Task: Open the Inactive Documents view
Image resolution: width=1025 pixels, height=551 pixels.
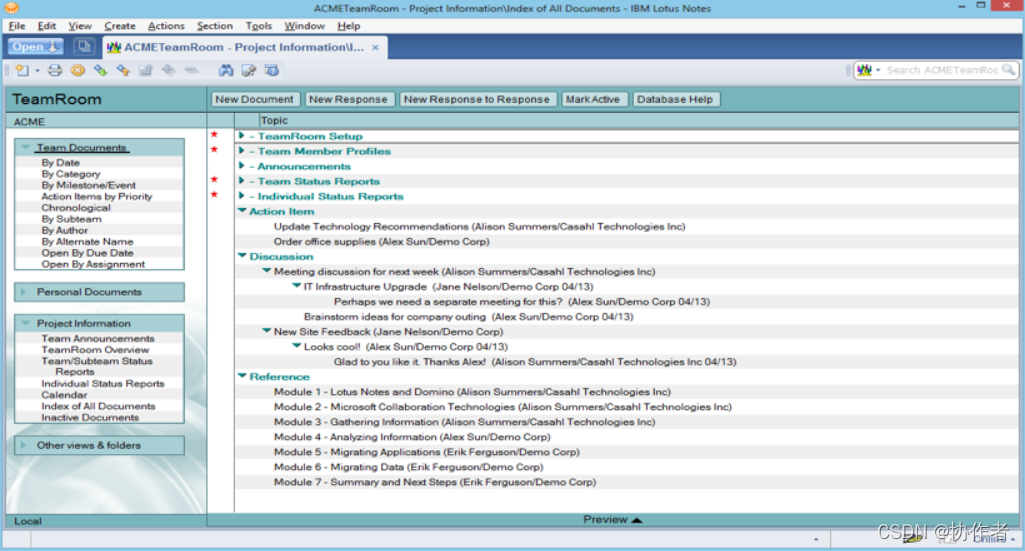Action: click(x=90, y=417)
